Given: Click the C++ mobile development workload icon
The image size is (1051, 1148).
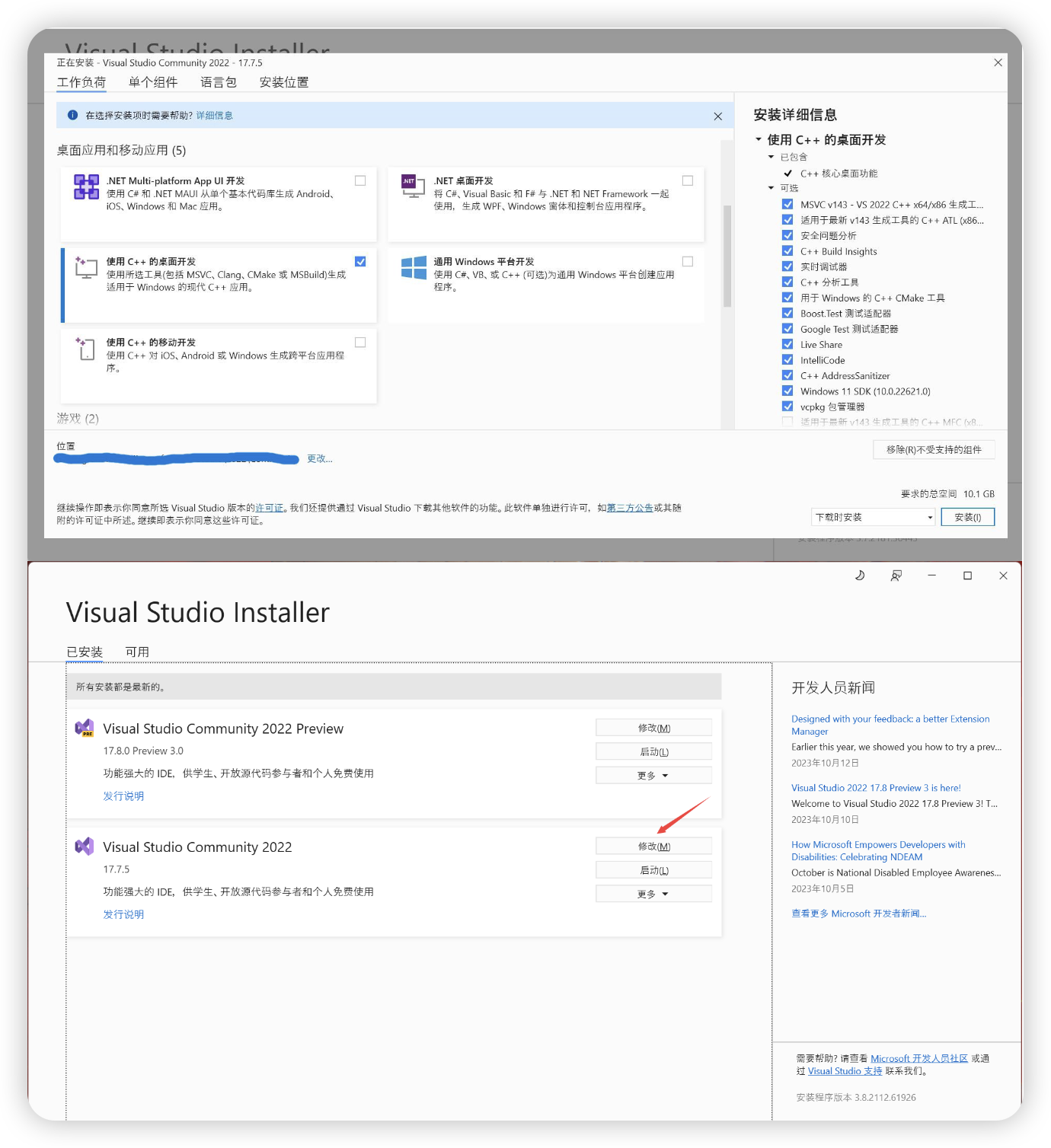Looking at the screenshot, I should pyautogui.click(x=86, y=349).
